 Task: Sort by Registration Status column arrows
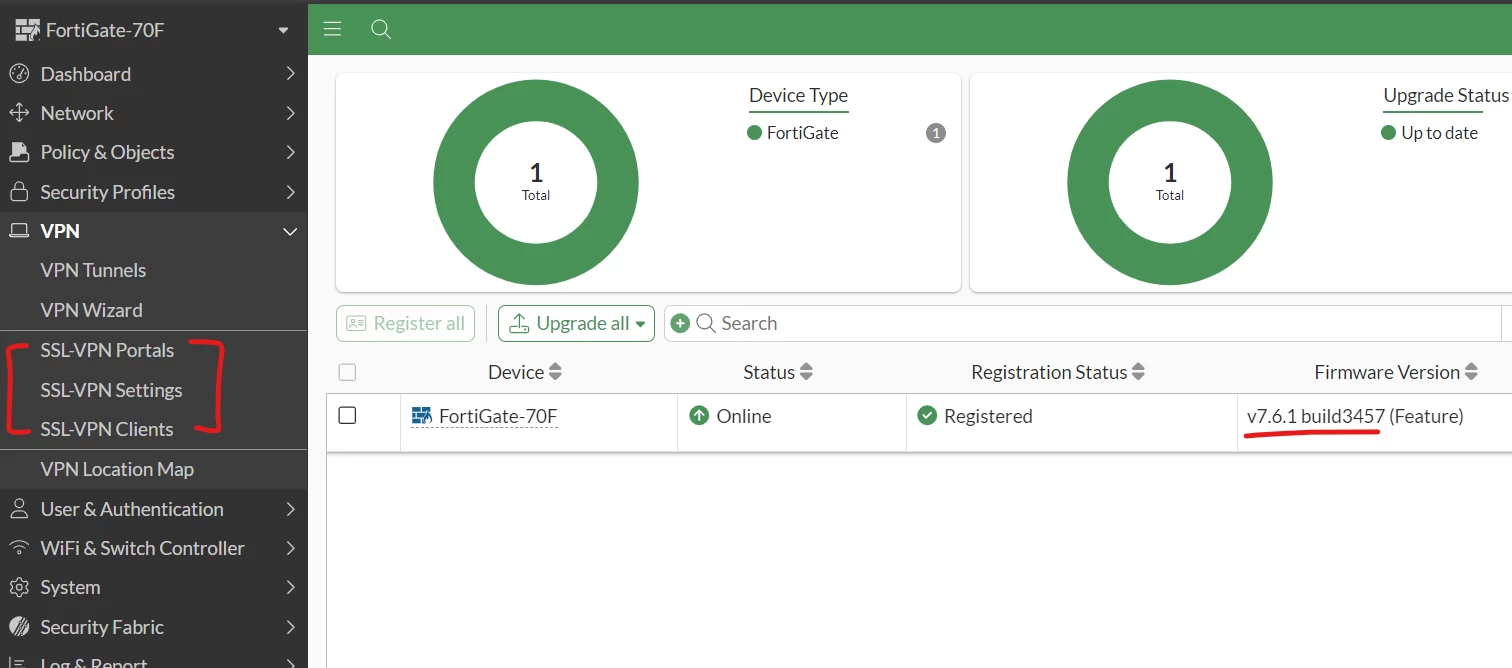(1138, 372)
